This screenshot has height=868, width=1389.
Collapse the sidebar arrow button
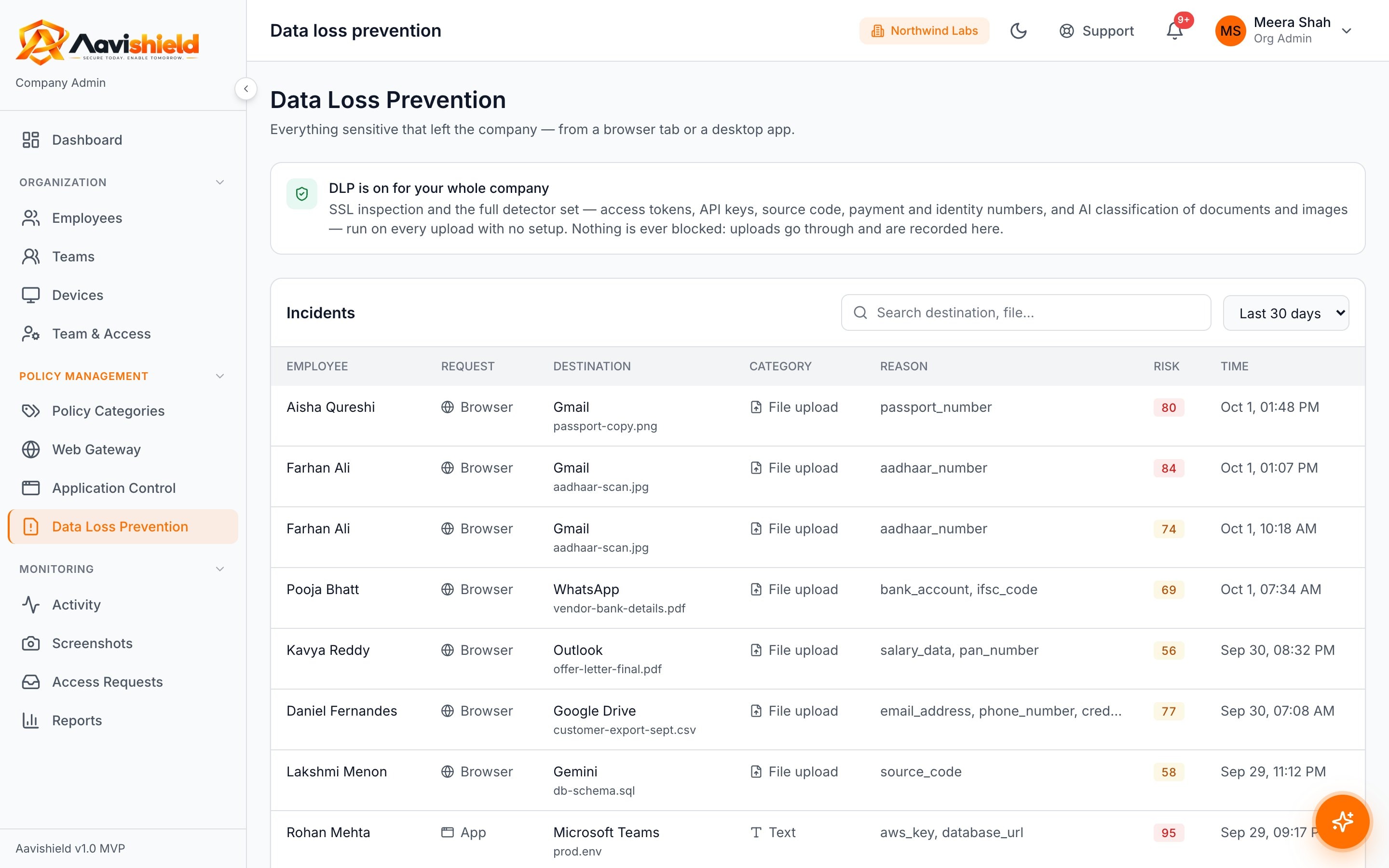[245, 88]
